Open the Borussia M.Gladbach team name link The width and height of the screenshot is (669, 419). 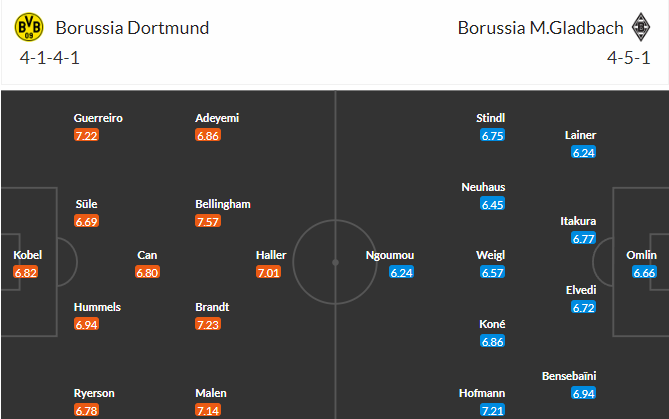(541, 28)
